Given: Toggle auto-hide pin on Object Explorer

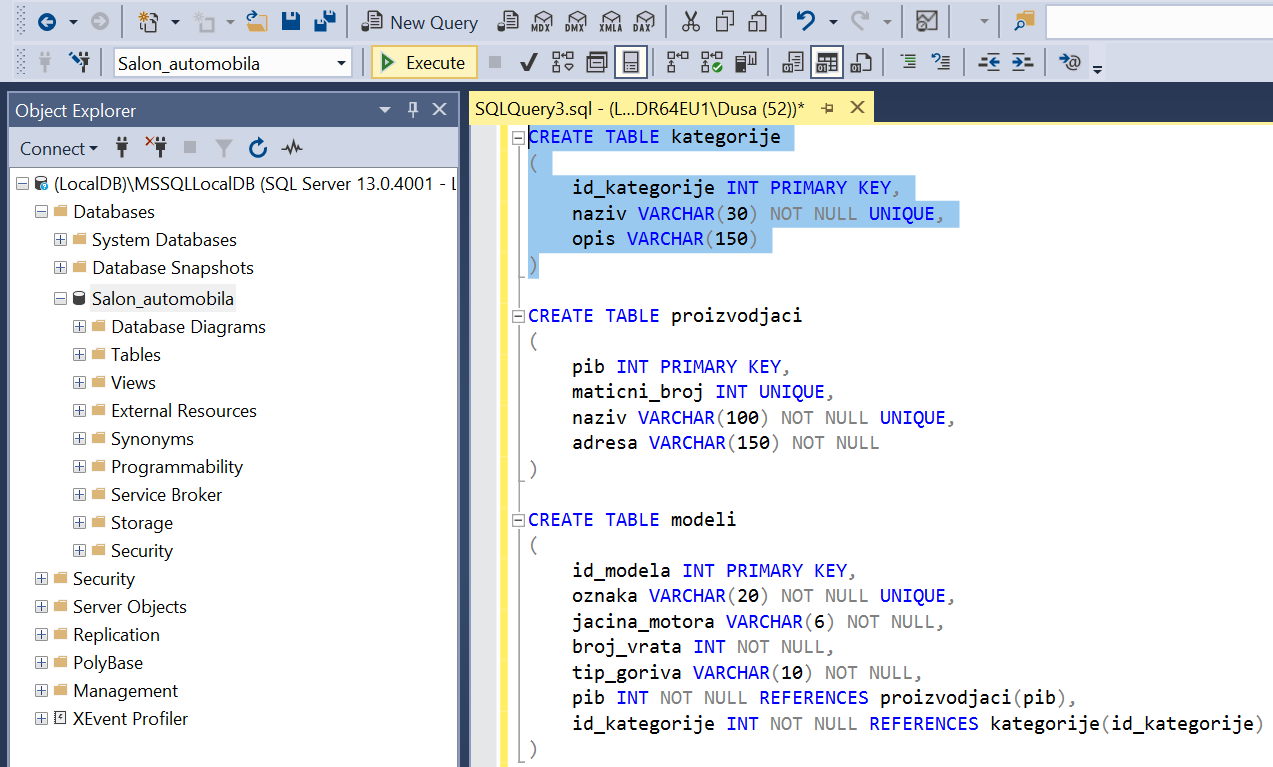Looking at the screenshot, I should pos(413,110).
